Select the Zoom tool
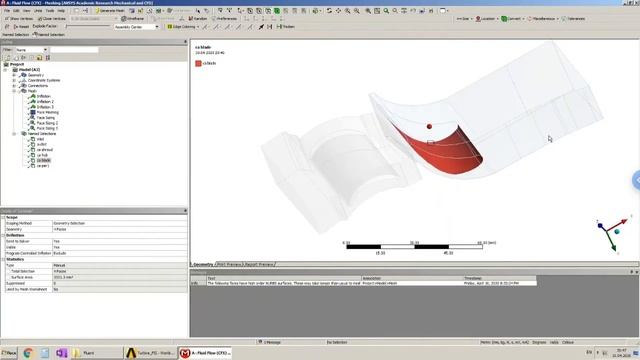 pos(347,11)
